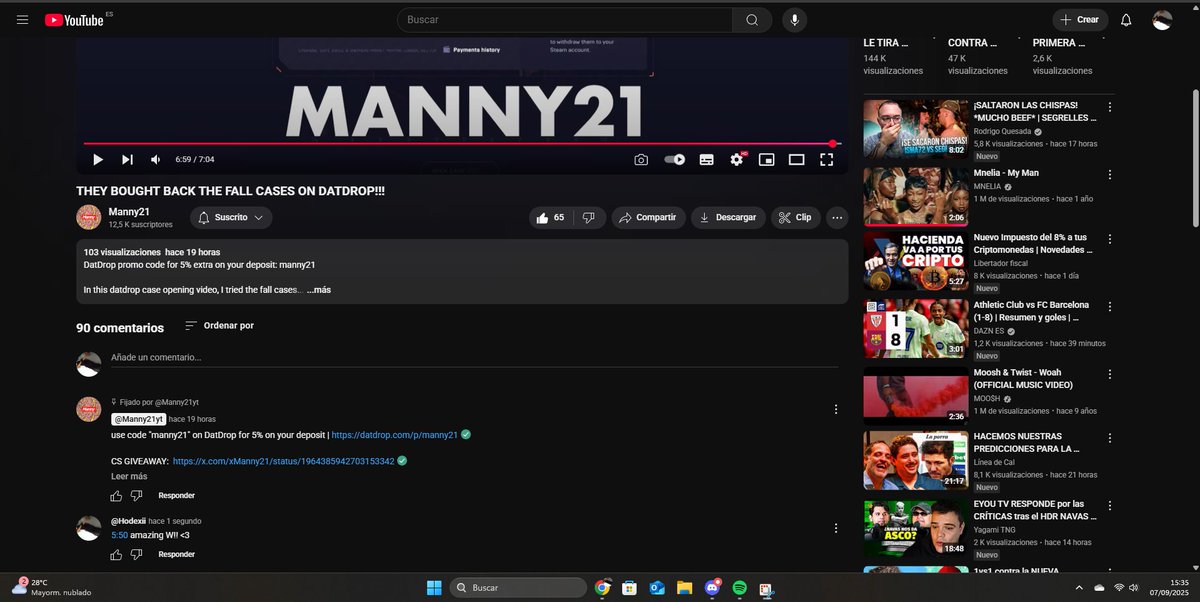Open the Suscrito subscription dropdown
The image size is (1200, 602).
[230, 217]
